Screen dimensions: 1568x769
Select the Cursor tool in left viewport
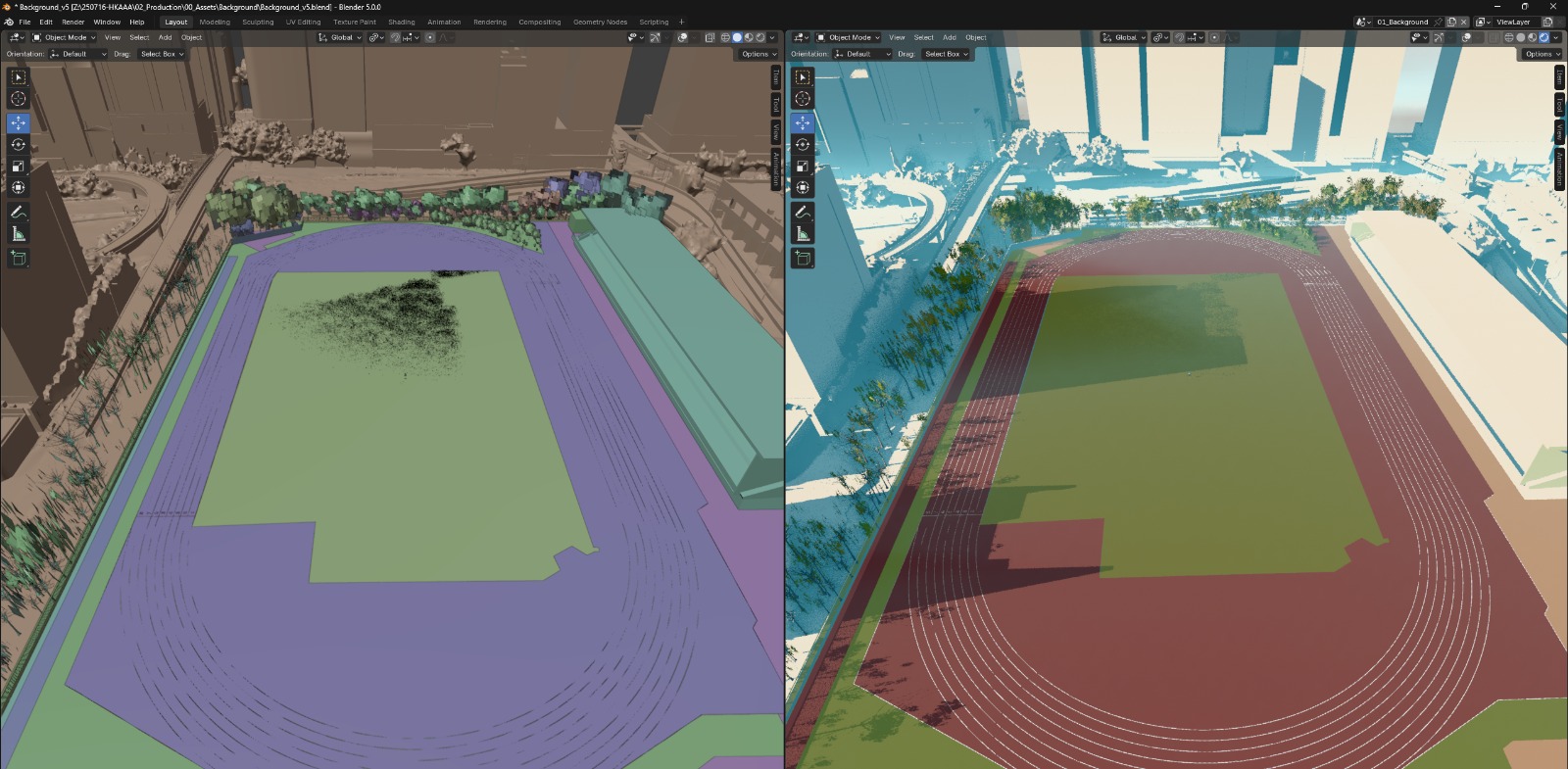[x=18, y=98]
